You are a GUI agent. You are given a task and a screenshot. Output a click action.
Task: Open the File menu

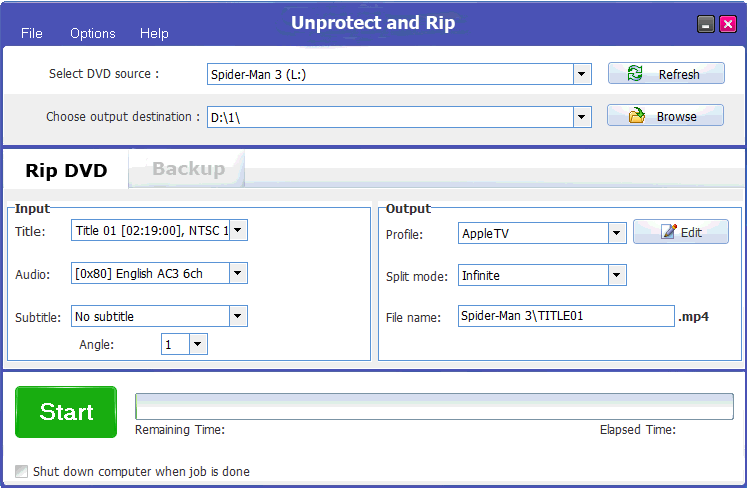tap(32, 33)
